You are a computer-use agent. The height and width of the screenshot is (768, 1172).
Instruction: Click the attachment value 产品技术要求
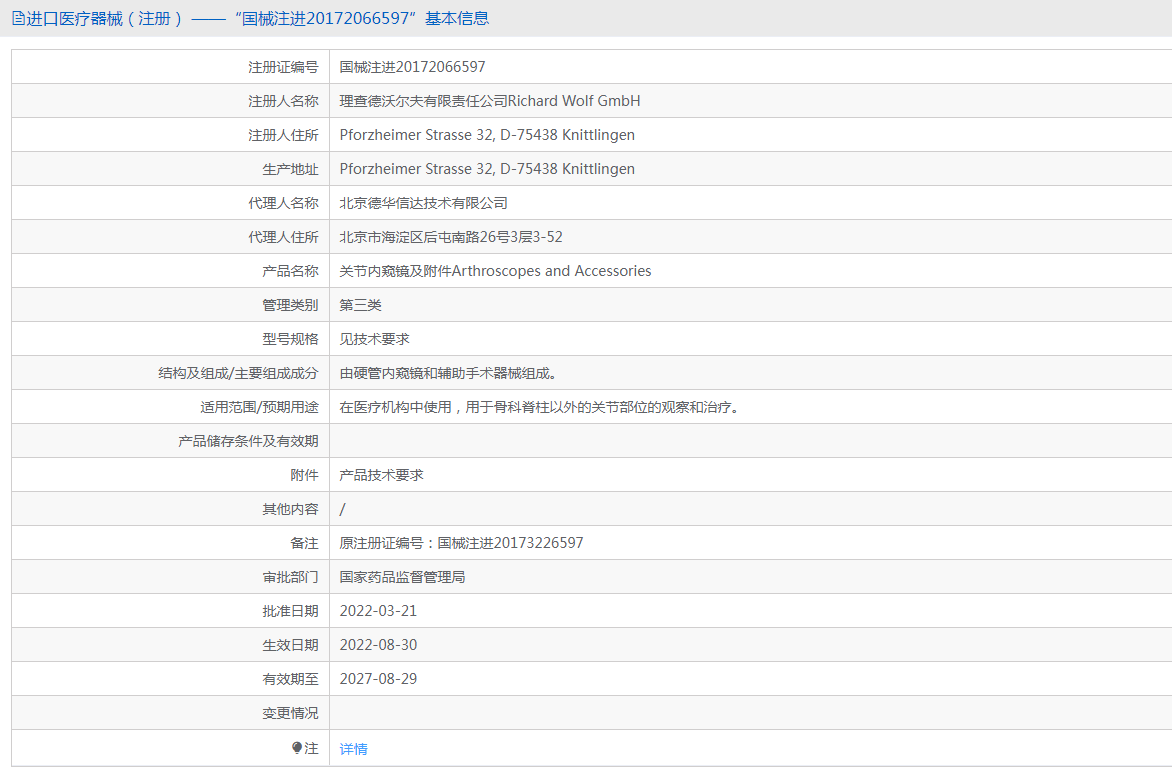click(x=381, y=475)
